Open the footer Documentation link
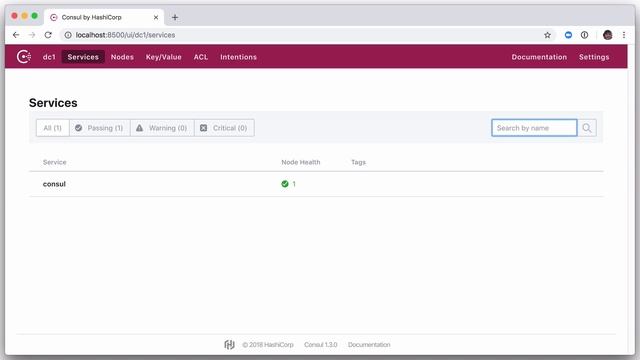This screenshot has height=360, width=640. click(x=369, y=344)
